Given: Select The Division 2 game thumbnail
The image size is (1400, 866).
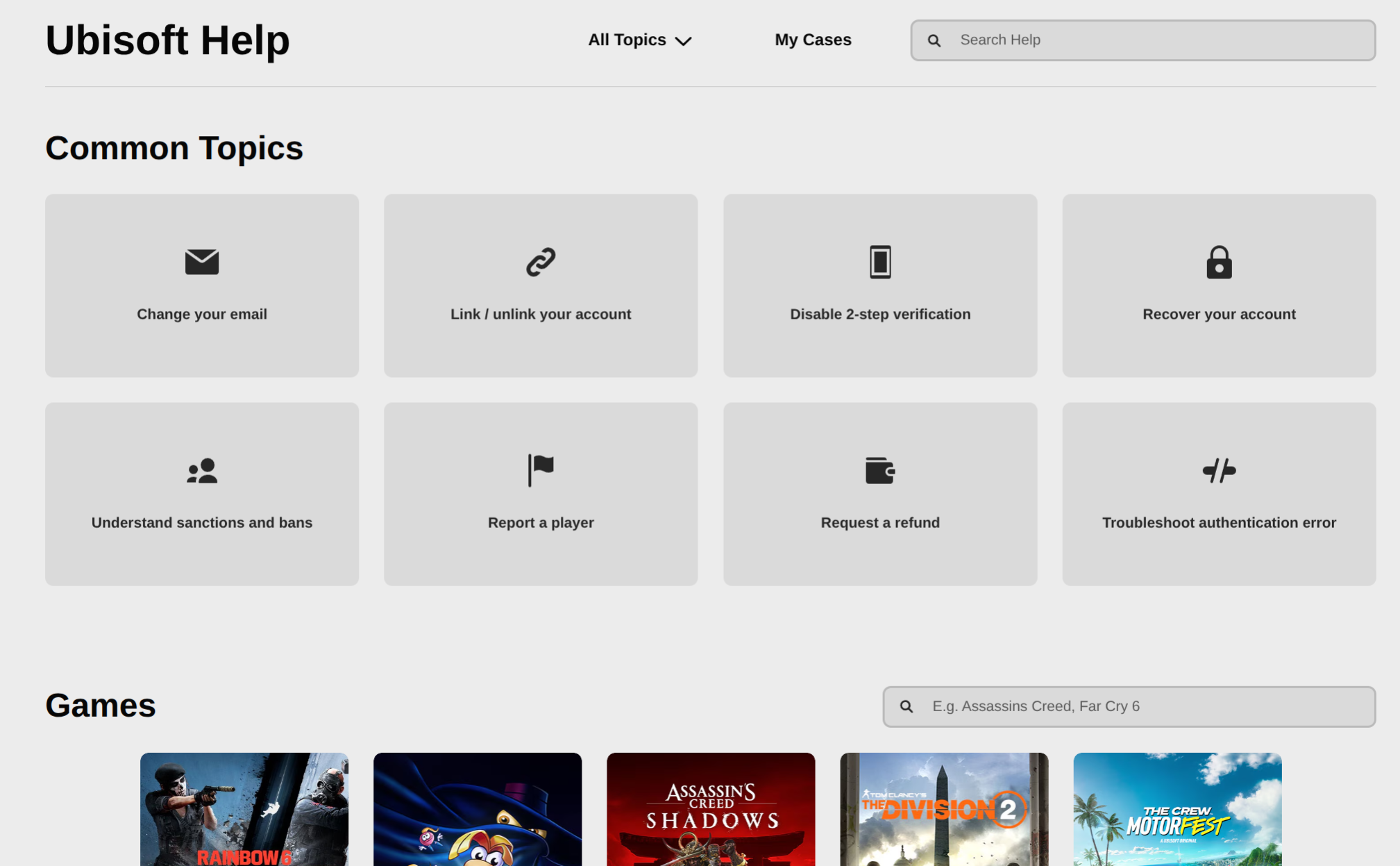Looking at the screenshot, I should 944,809.
